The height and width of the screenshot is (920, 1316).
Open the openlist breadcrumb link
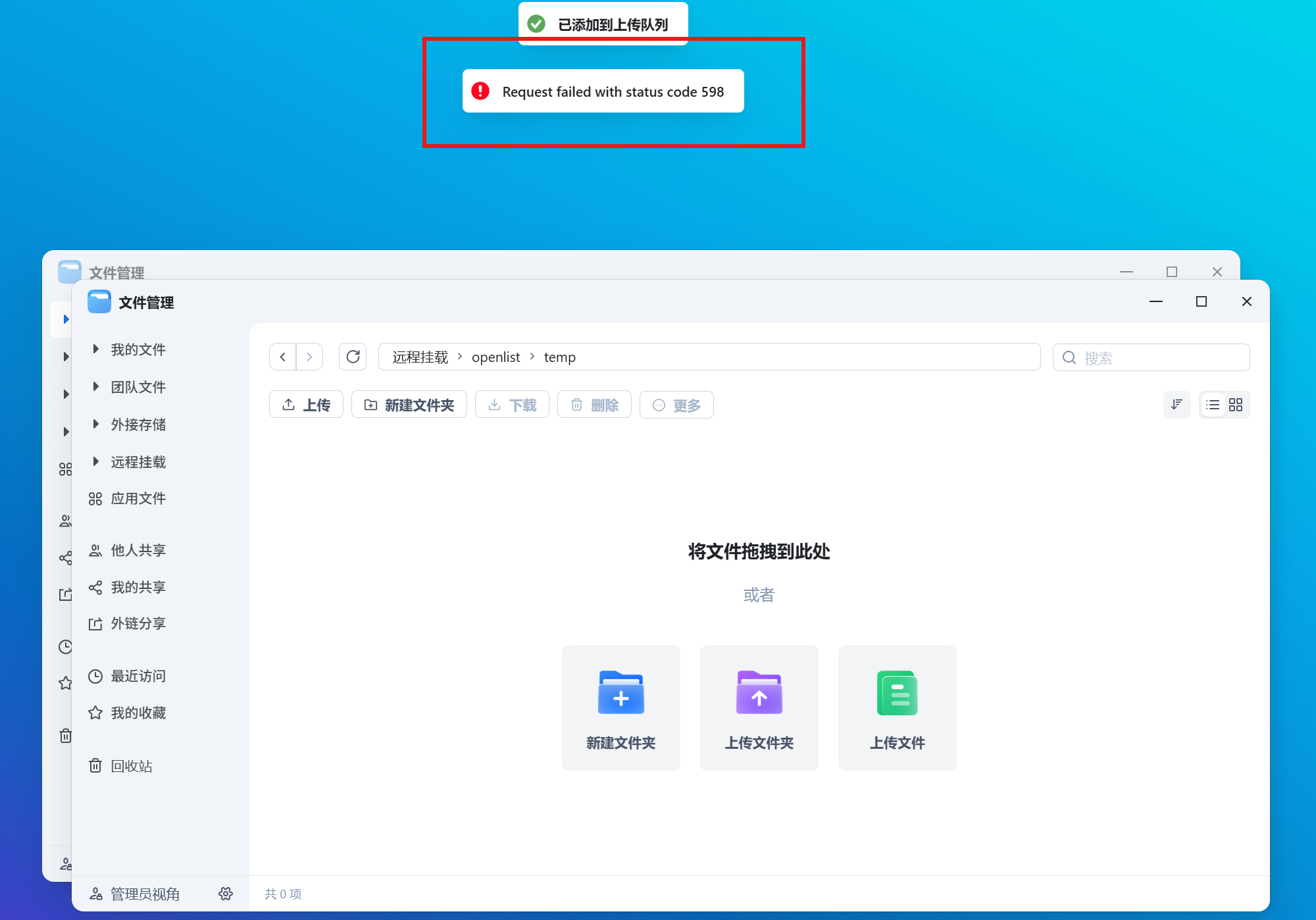[495, 357]
